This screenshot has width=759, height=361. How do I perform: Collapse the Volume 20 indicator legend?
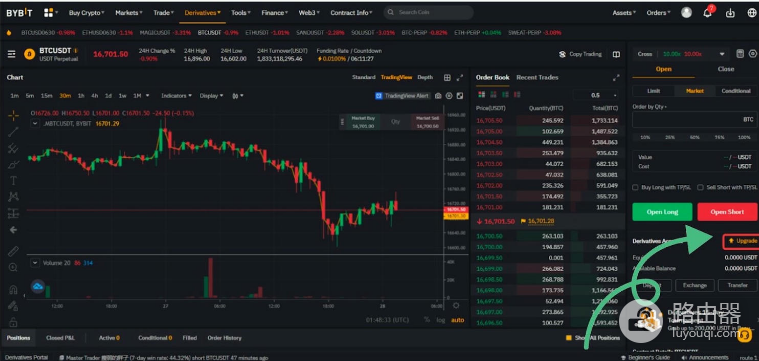pyautogui.click(x=35, y=263)
